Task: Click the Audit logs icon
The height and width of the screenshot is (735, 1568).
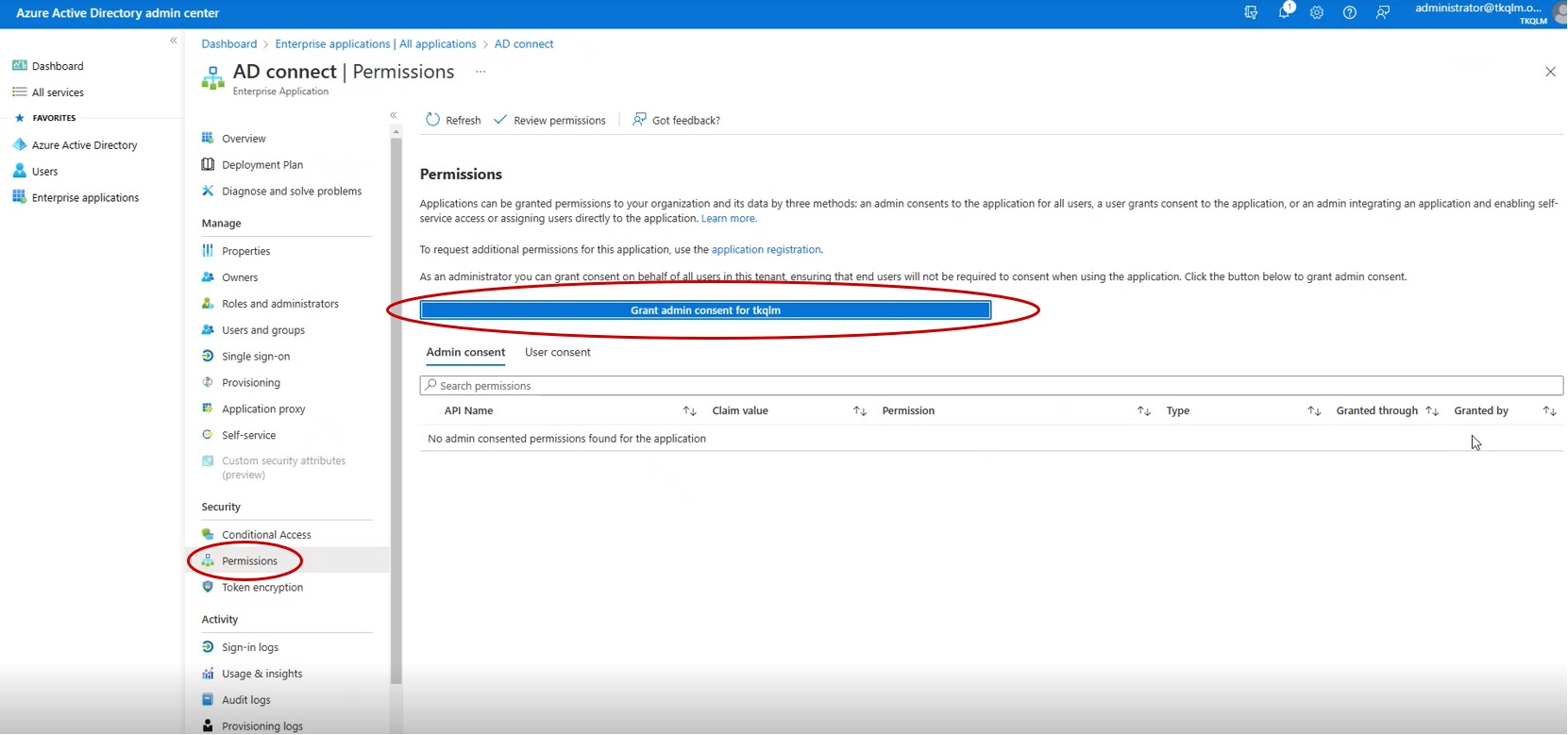Action: [x=208, y=699]
